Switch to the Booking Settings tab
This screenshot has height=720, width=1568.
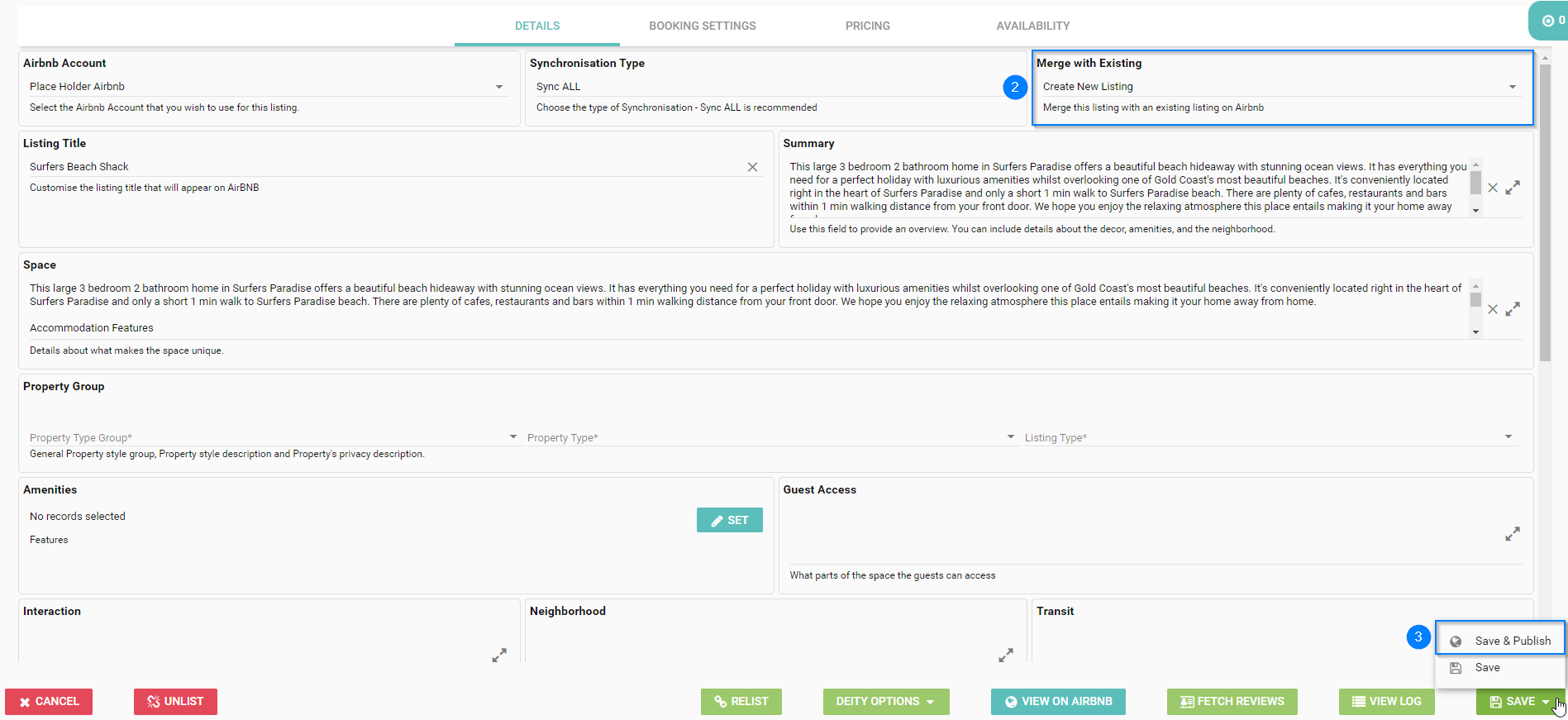point(702,26)
